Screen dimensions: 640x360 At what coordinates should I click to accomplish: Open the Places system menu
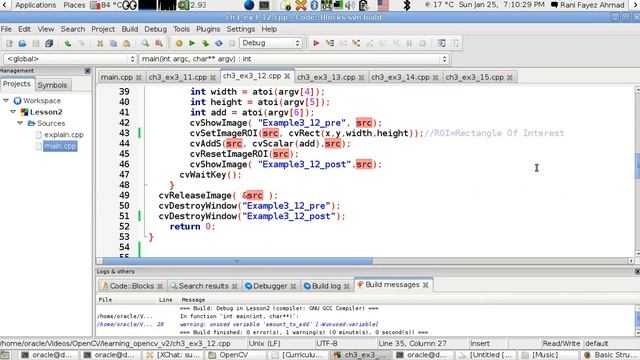74,5
